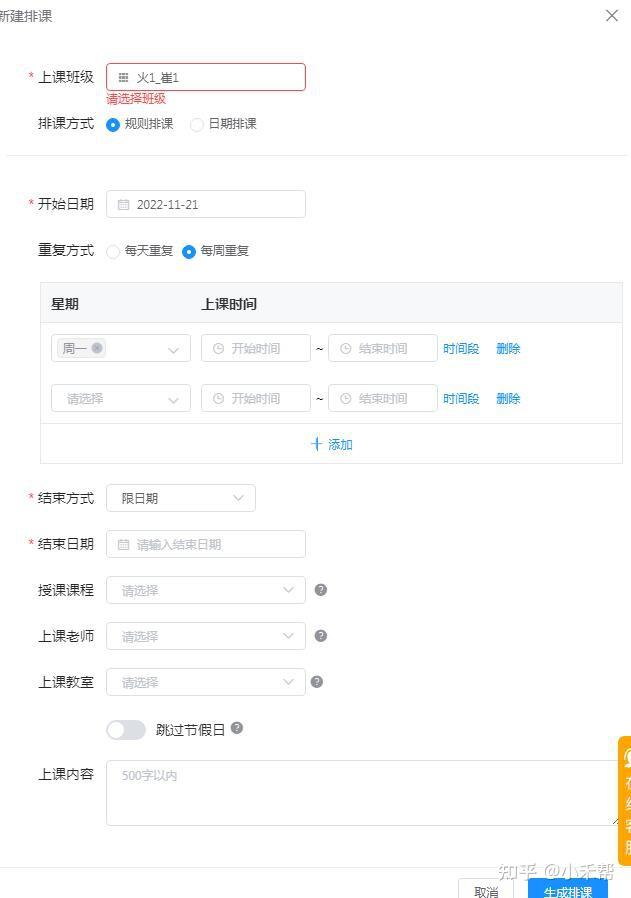Click the 结束日期 input field
631x898 pixels.
click(x=206, y=544)
